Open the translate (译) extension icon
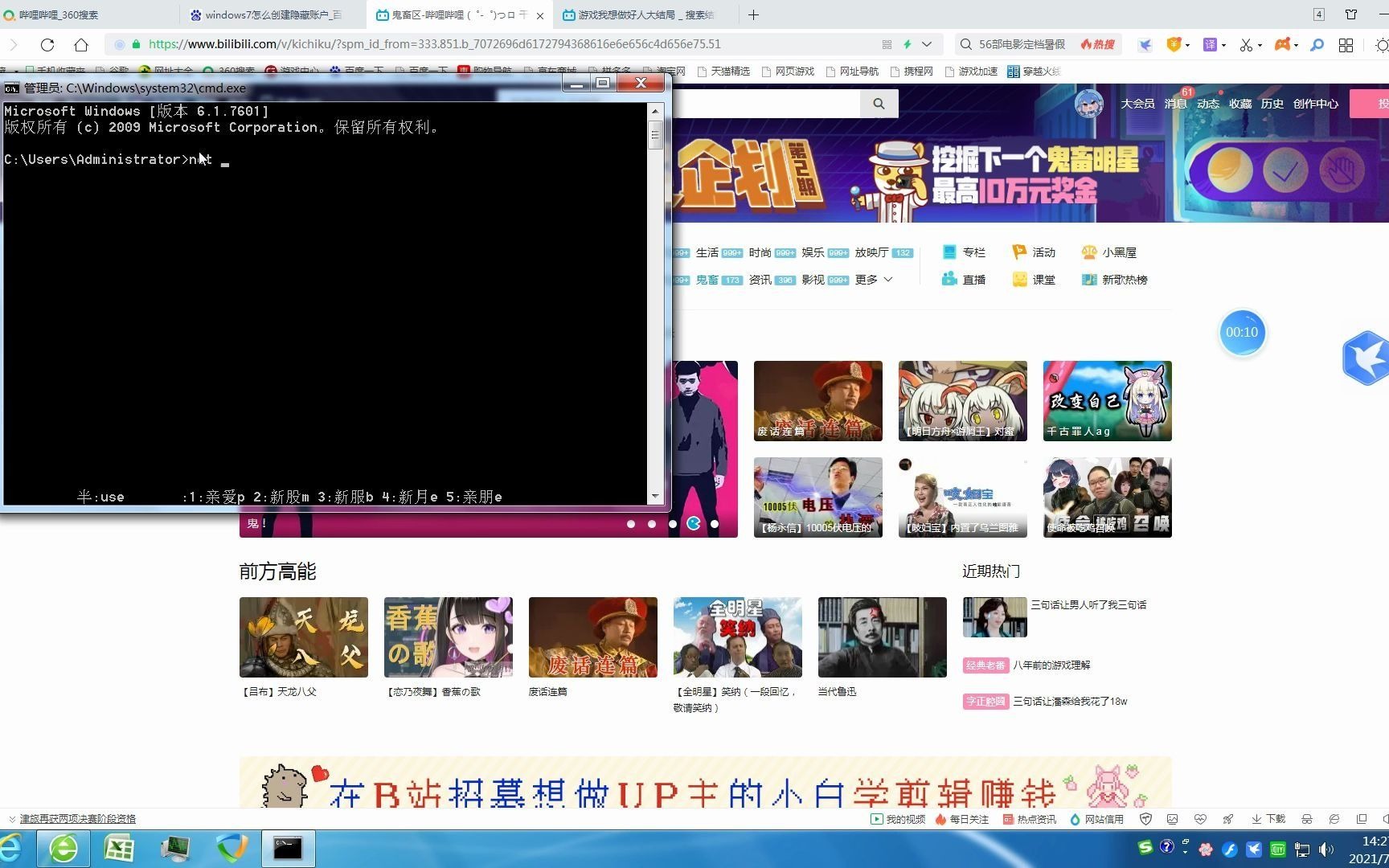Viewport: 1389px width, 868px height. (1208, 44)
